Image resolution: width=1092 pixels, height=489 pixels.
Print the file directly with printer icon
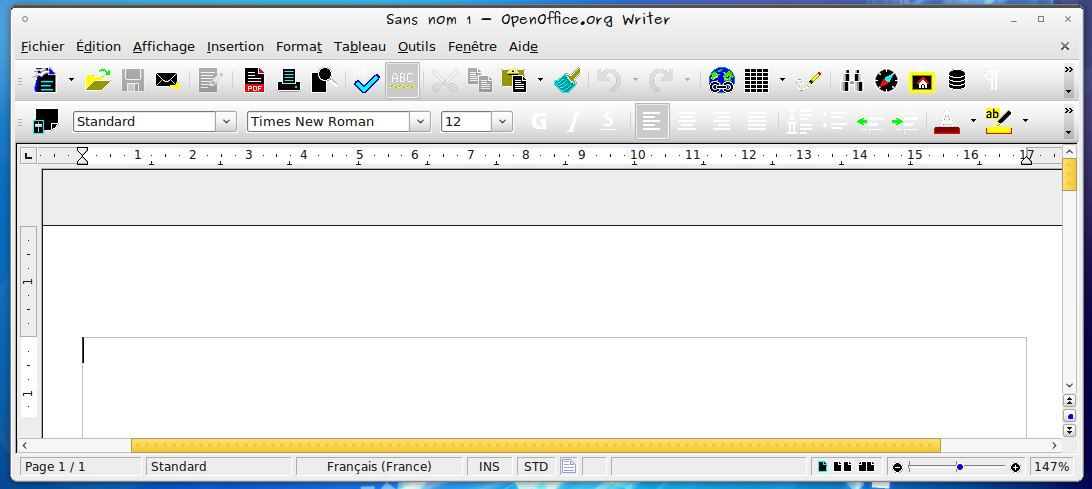tap(288, 80)
